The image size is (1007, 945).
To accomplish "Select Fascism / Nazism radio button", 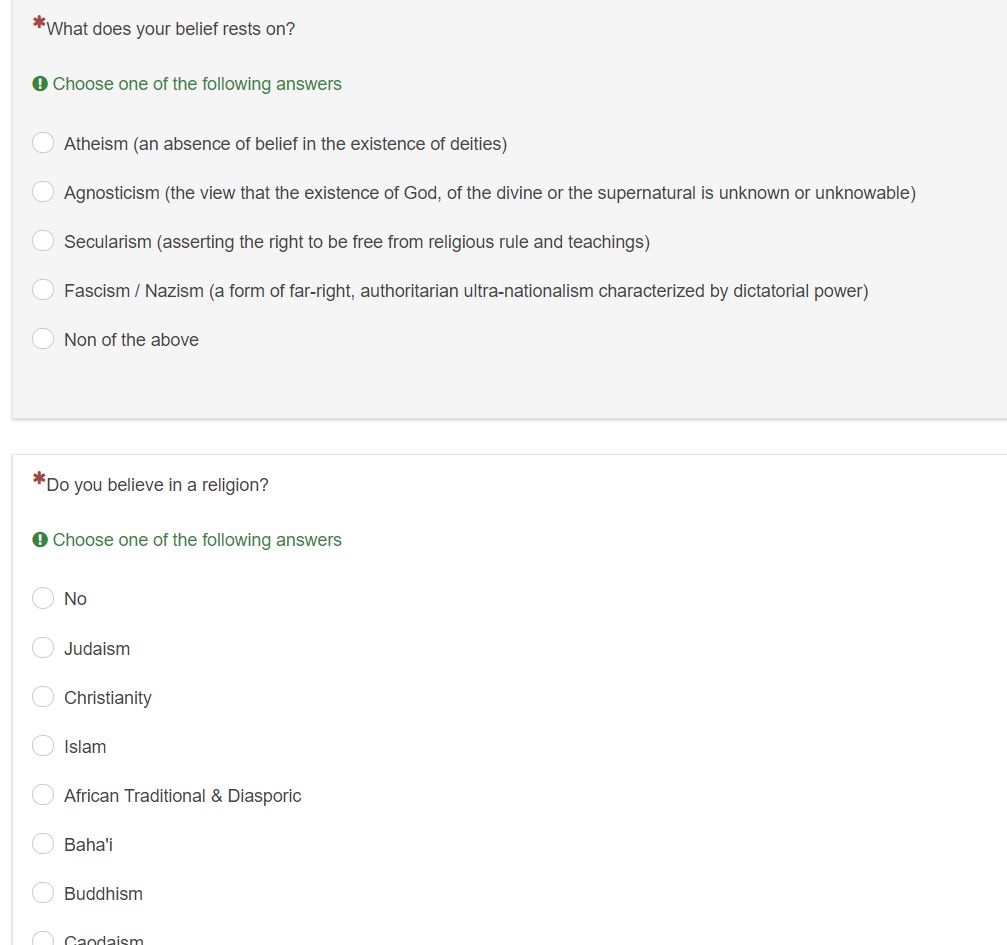I will pyautogui.click(x=43, y=290).
